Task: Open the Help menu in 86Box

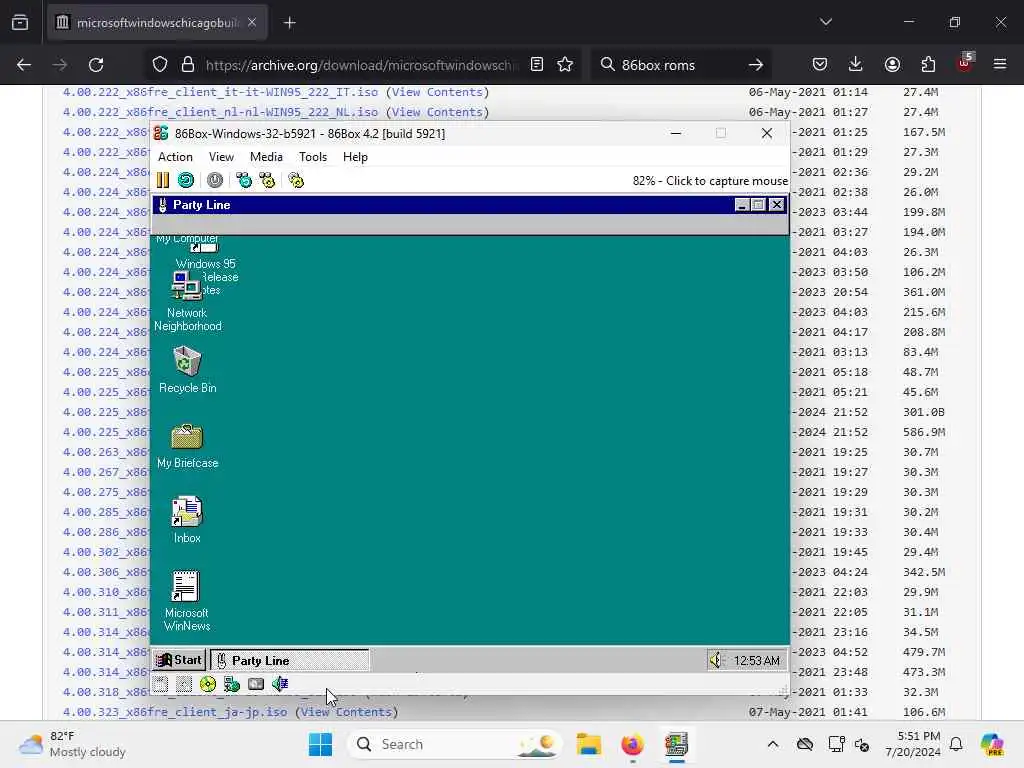Action: click(355, 157)
